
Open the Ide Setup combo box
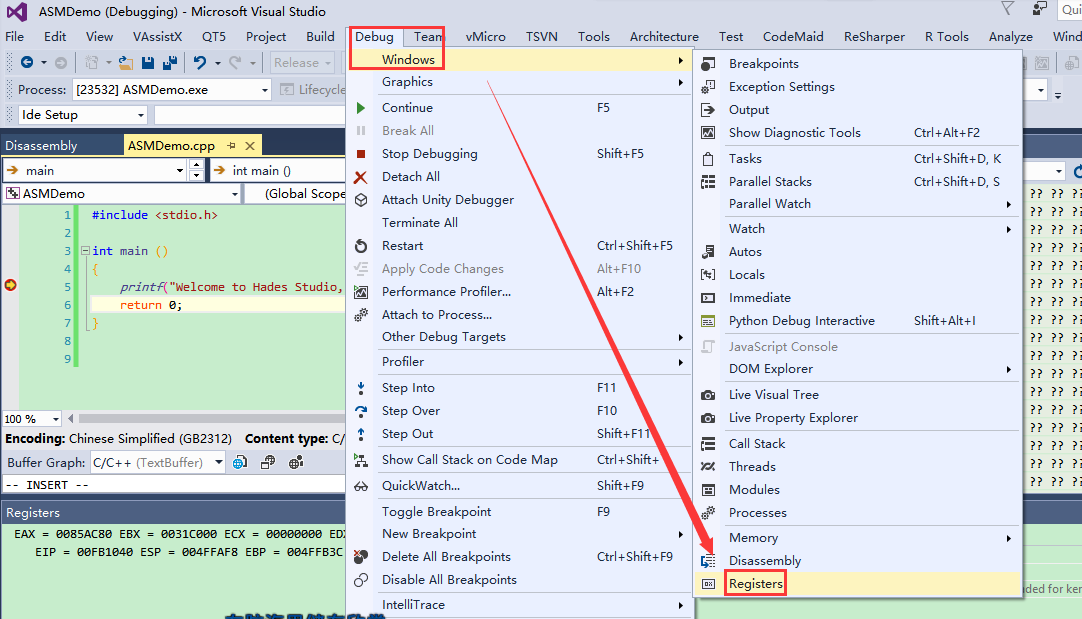pyautogui.click(x=141, y=115)
